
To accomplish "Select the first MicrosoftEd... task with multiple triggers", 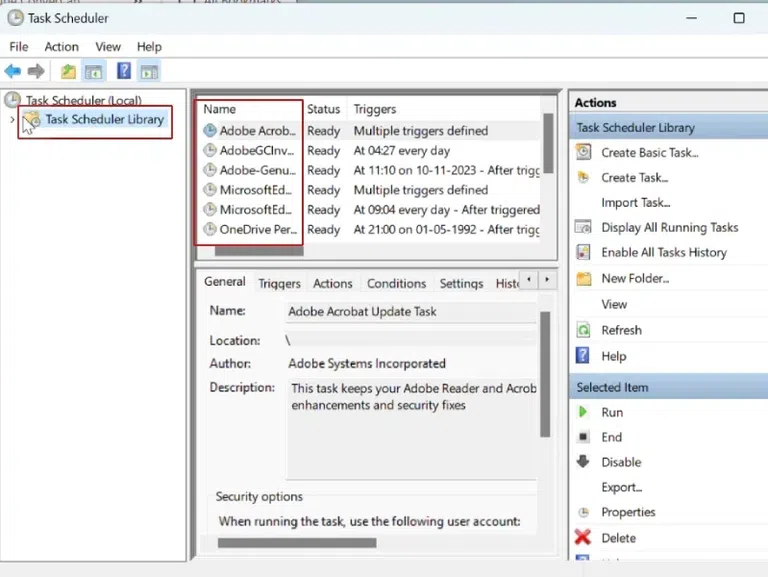I will (x=256, y=190).
